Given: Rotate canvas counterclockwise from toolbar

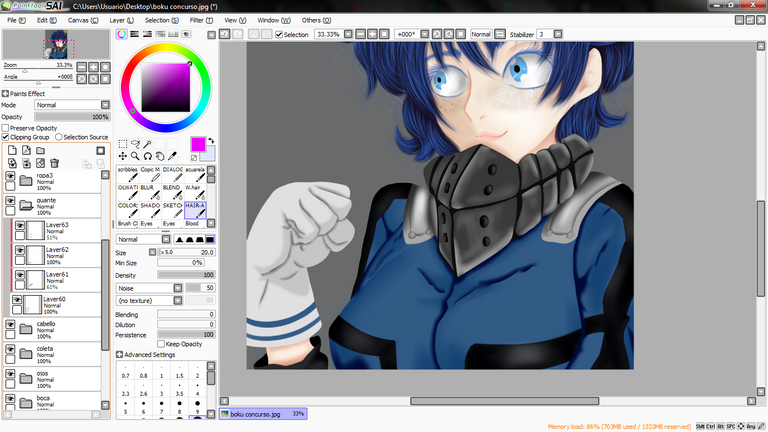Looking at the screenshot, I should pos(437,34).
